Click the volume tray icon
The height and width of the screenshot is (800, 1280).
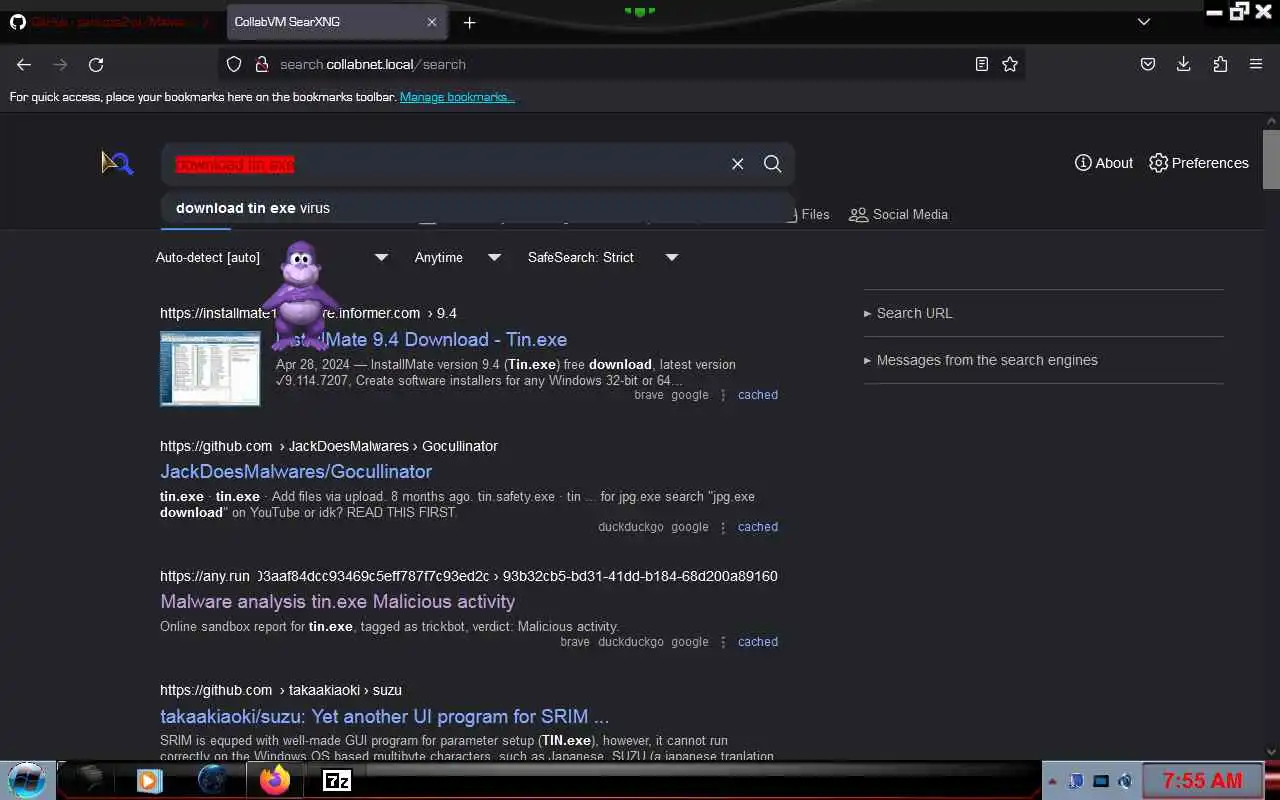click(1125, 781)
